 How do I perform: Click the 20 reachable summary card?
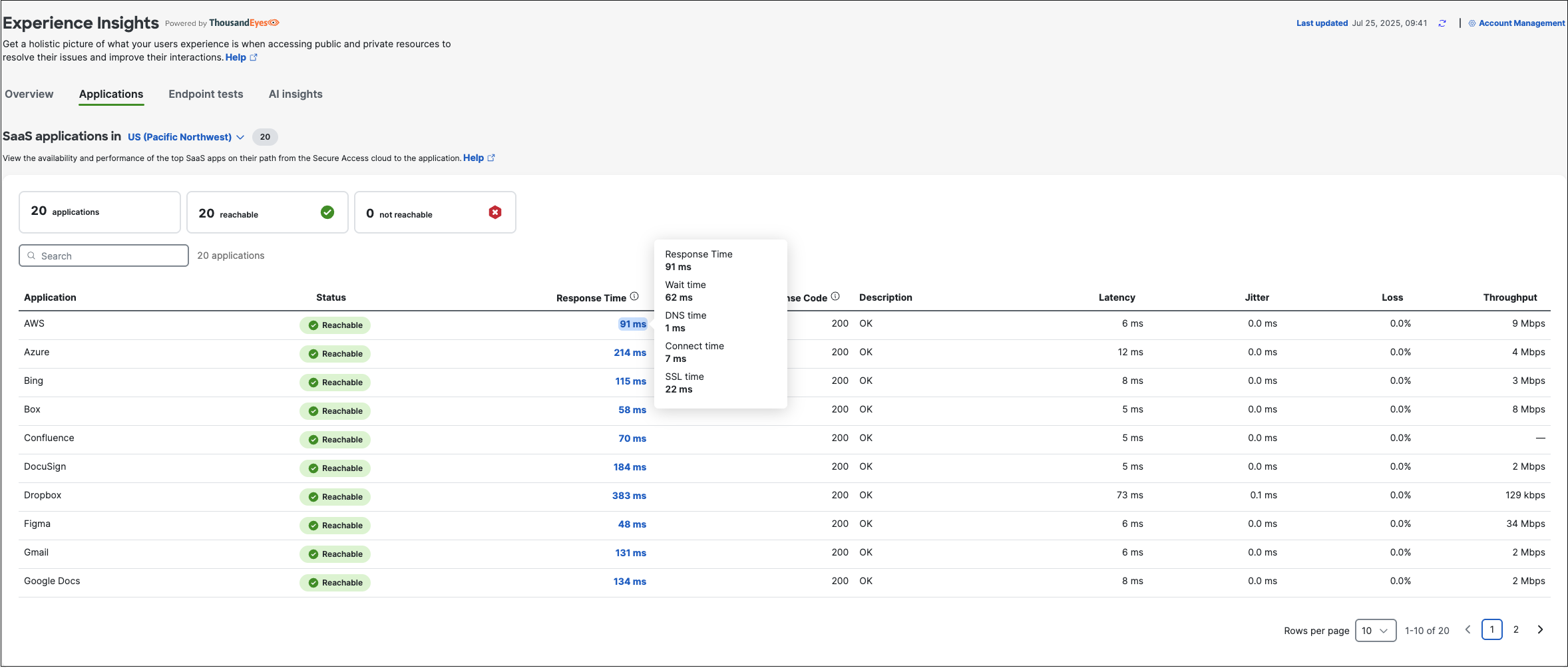coord(268,212)
